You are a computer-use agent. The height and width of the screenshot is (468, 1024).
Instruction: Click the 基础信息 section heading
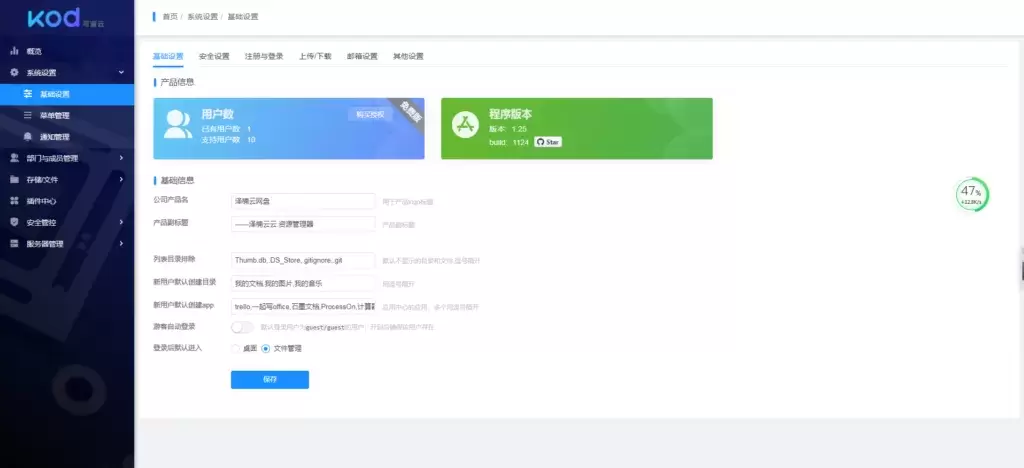point(177,180)
